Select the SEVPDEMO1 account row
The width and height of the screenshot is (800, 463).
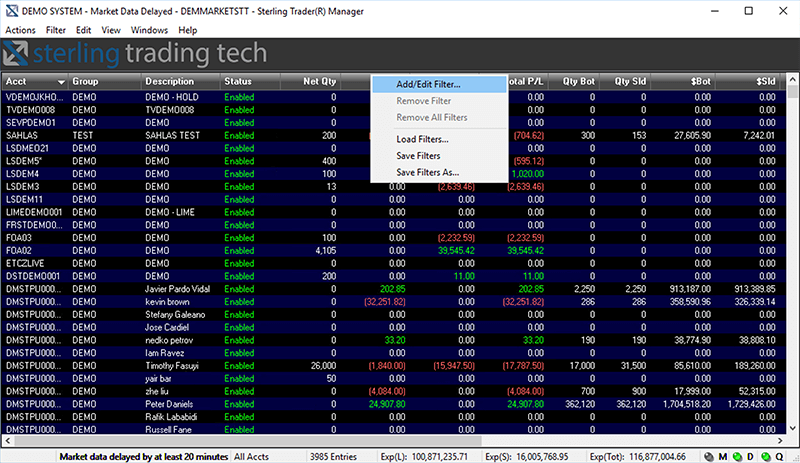(x=393, y=123)
